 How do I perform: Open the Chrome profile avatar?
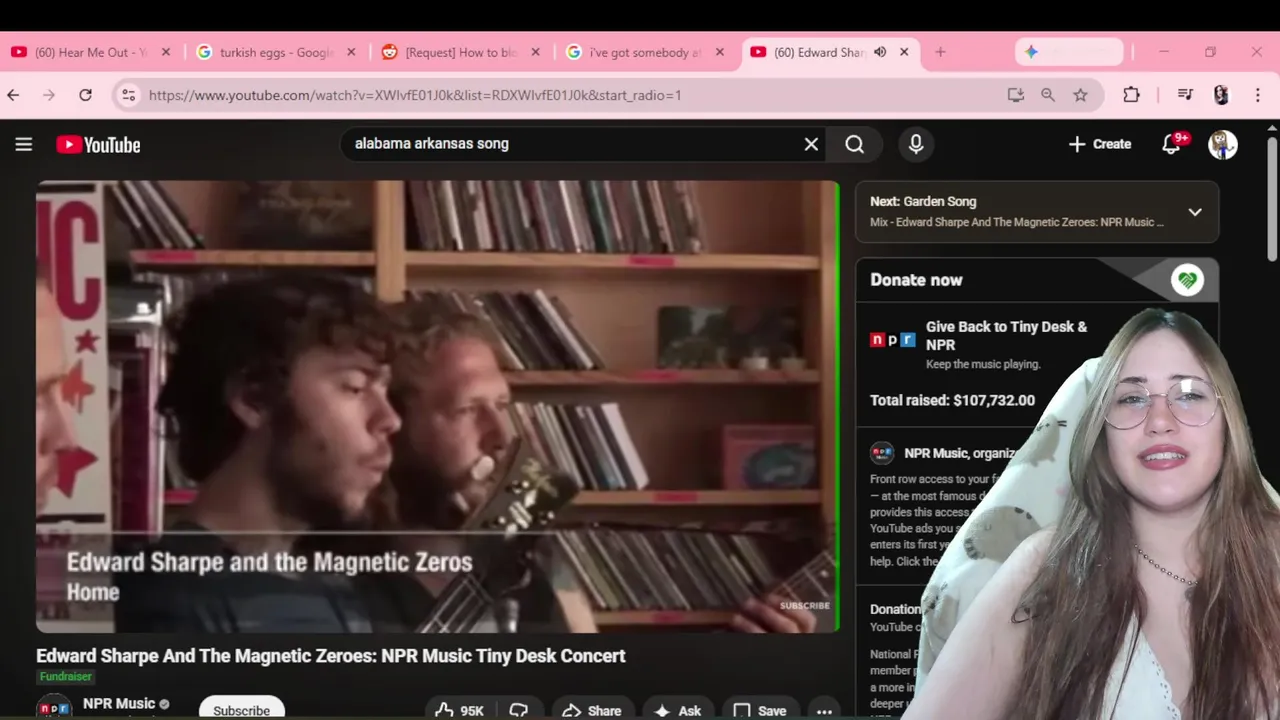pyautogui.click(x=1221, y=95)
